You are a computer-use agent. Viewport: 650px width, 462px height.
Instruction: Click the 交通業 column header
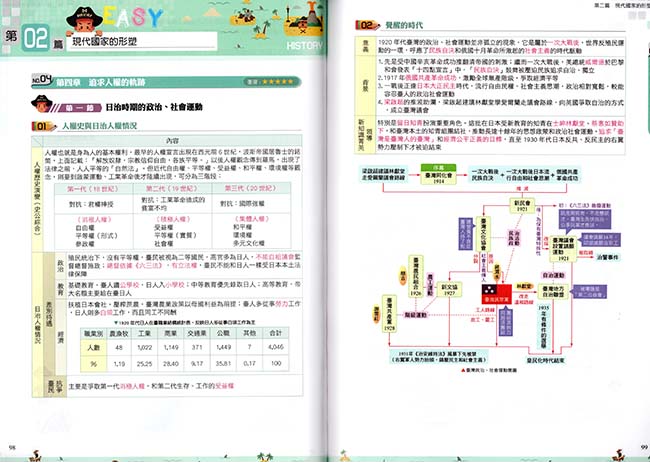click(197, 333)
